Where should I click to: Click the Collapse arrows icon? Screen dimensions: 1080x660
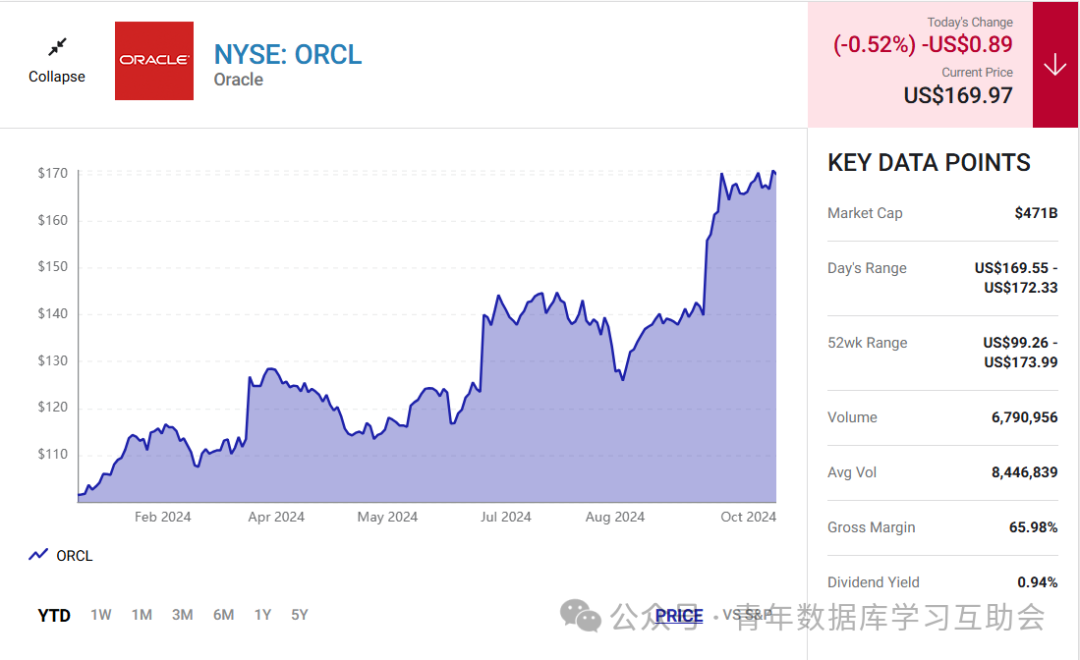[x=57, y=47]
